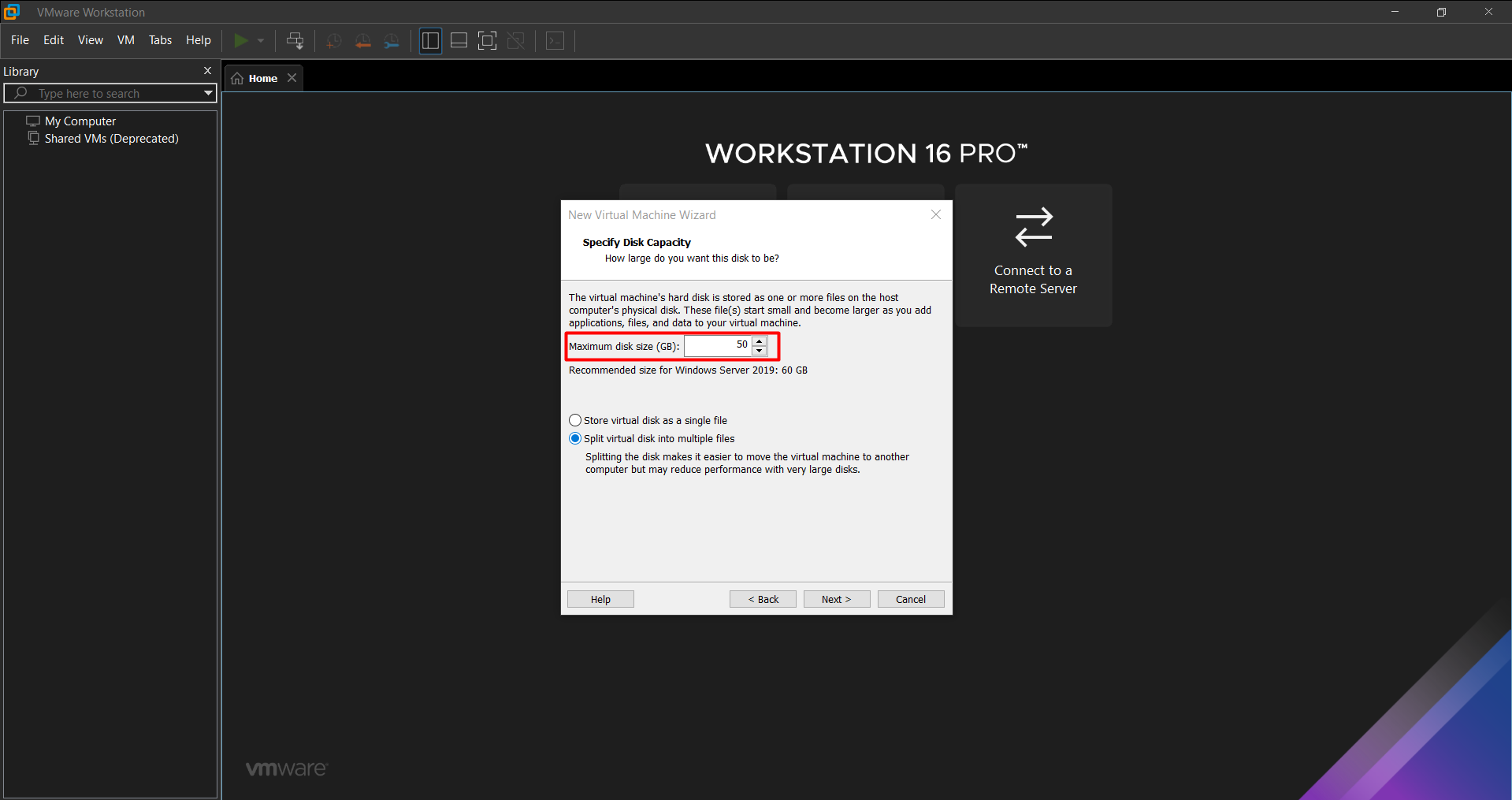Viewport: 1512px width, 800px height.
Task: Click the My Computer monitor icon
Action: [33, 121]
